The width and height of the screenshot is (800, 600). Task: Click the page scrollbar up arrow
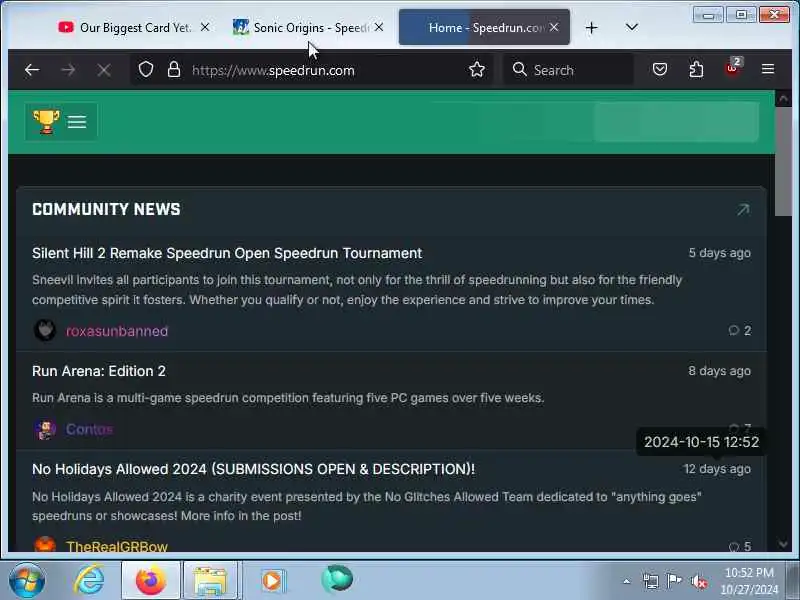(783, 98)
